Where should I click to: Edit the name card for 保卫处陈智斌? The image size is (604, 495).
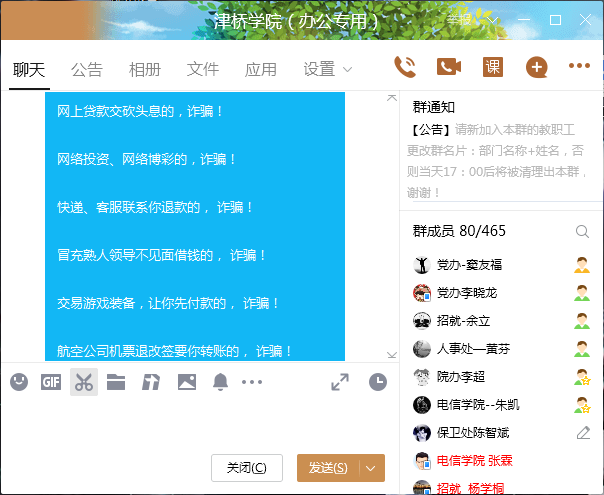(583, 433)
